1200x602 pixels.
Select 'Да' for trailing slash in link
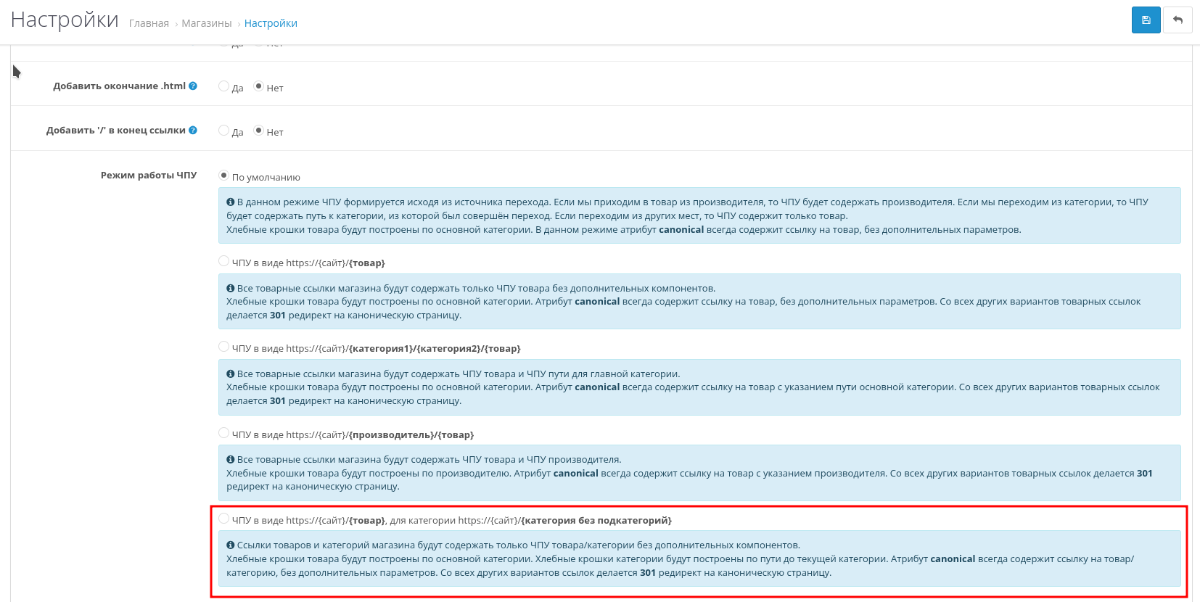(x=223, y=131)
